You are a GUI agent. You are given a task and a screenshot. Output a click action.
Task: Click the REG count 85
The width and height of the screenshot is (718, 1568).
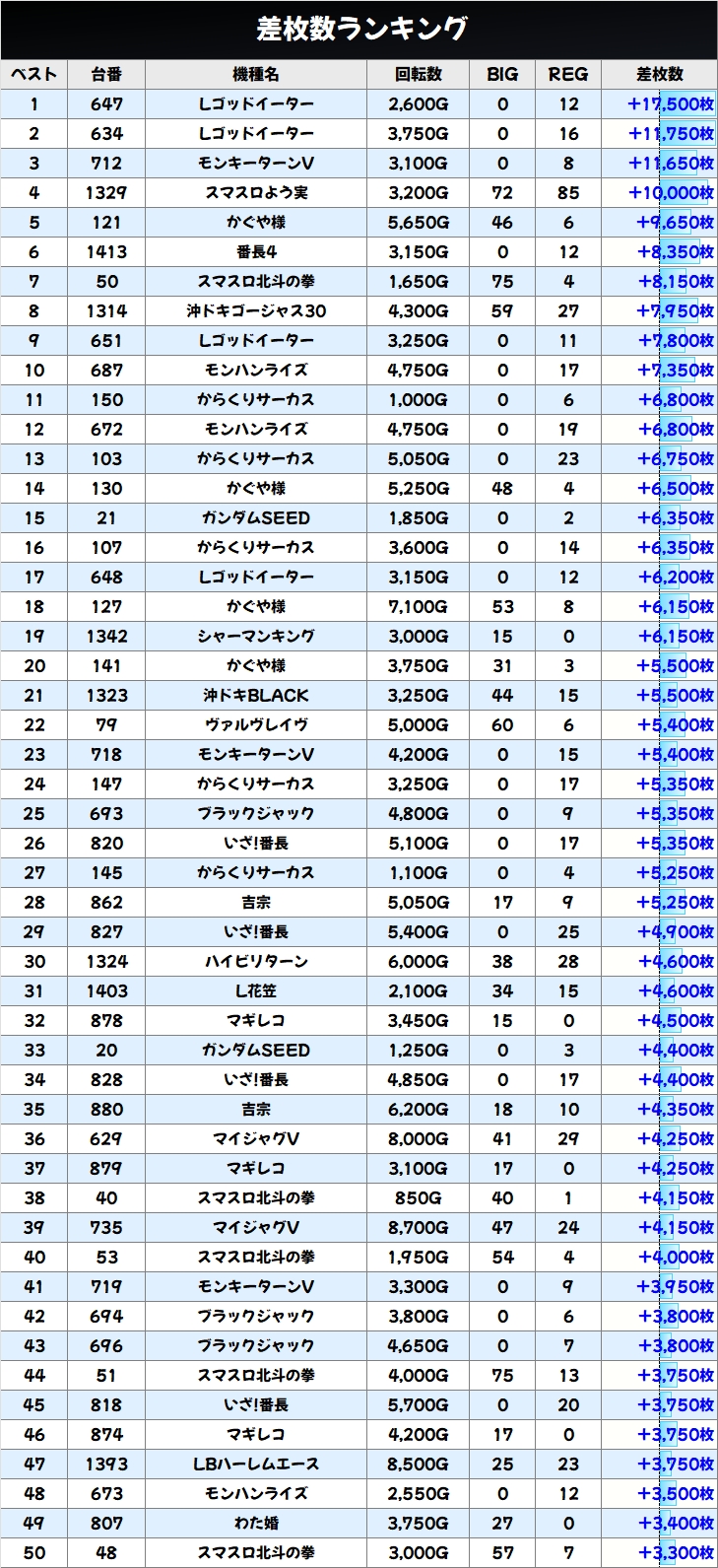click(568, 192)
